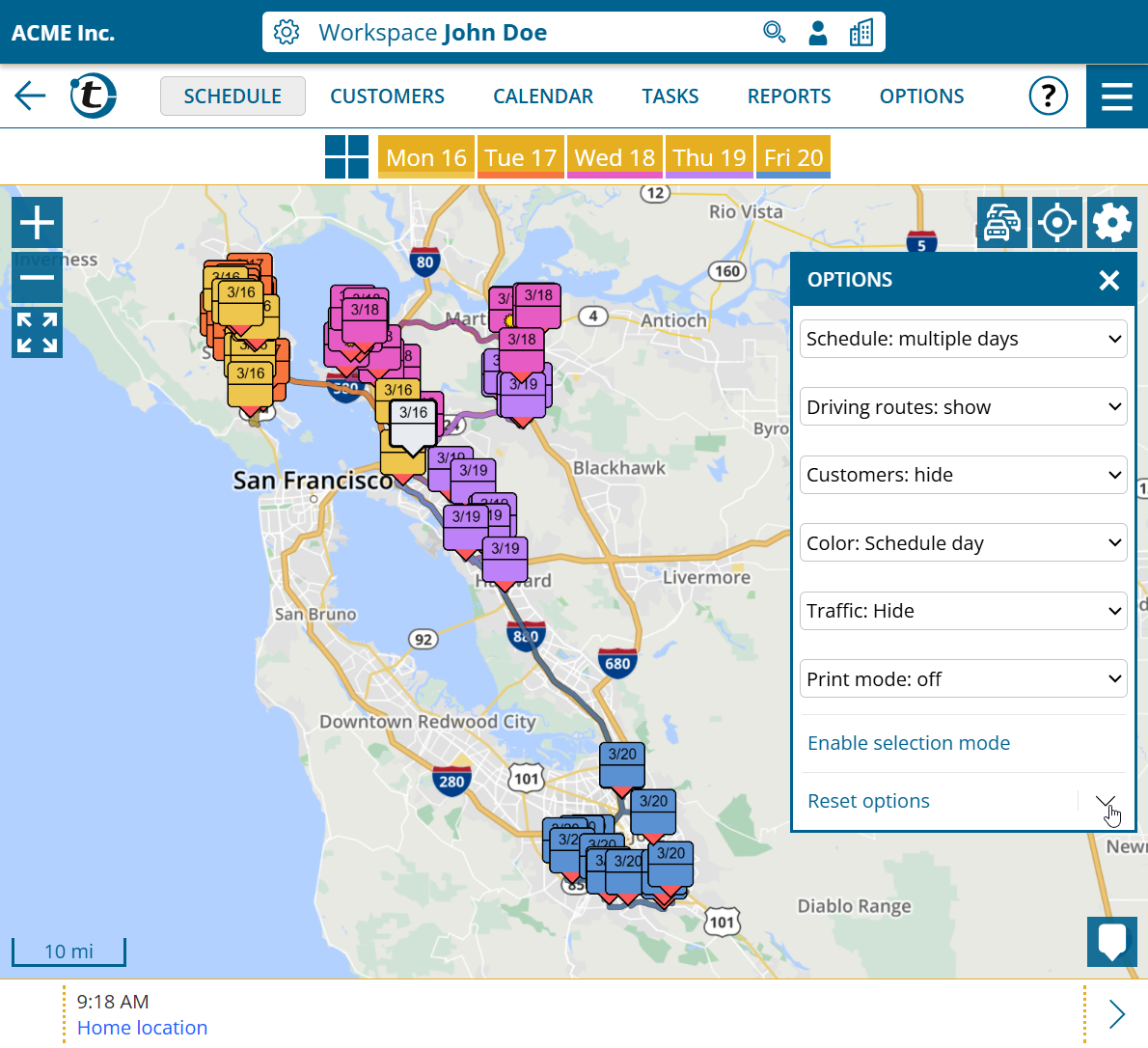Open the Traffic: Hide dropdown
The width and height of the screenshot is (1148, 1048).
[963, 611]
